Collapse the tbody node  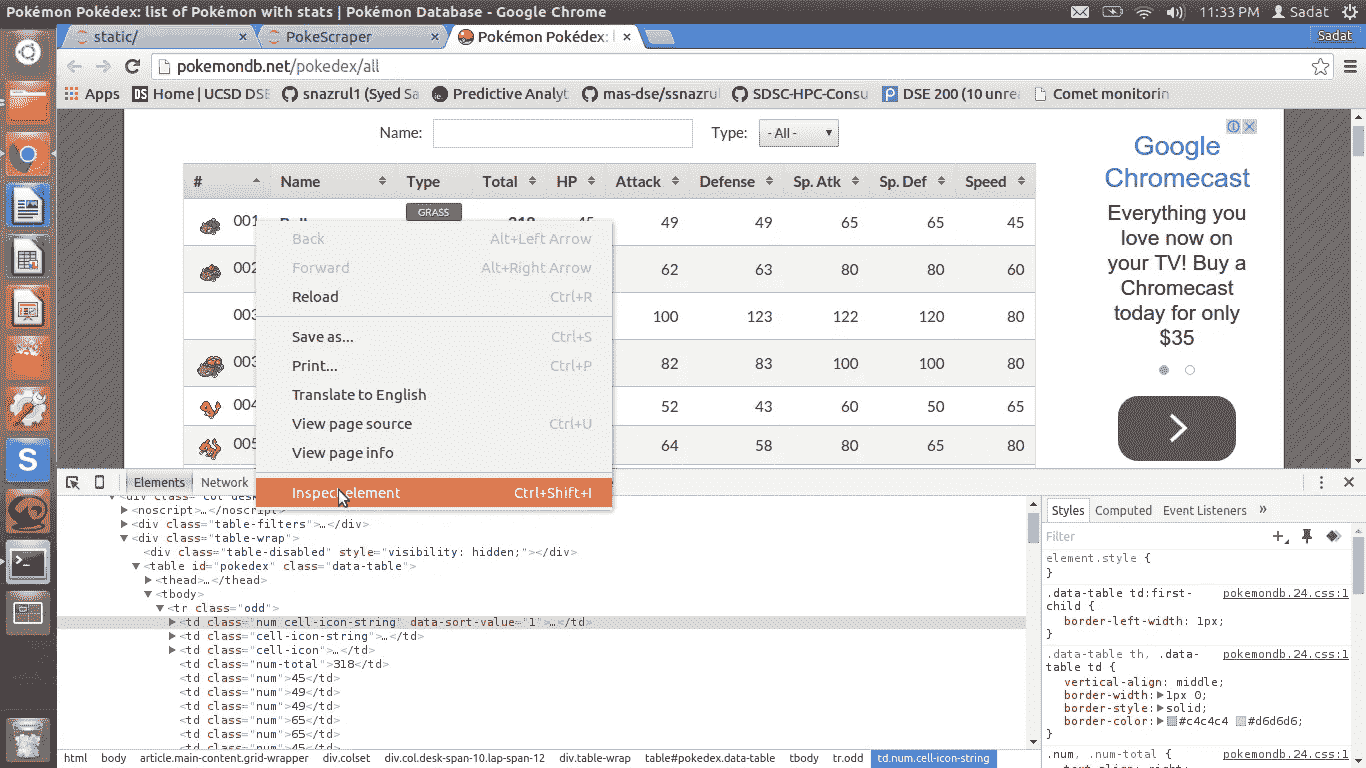tap(149, 594)
